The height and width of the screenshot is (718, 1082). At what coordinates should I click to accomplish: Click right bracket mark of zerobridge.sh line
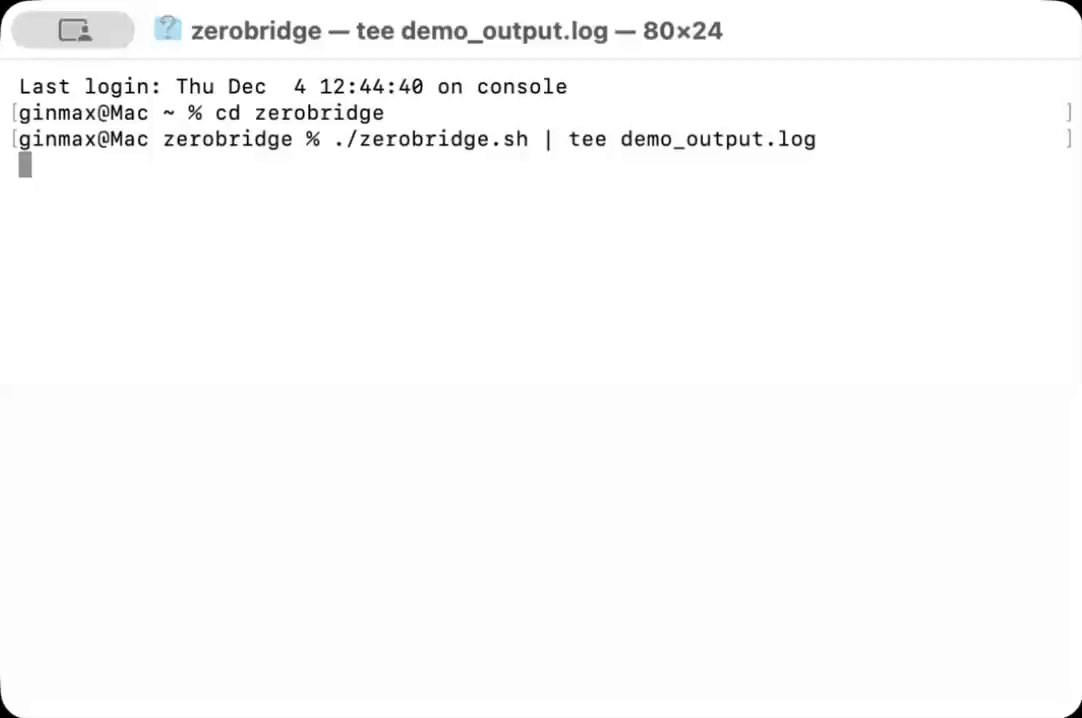point(1068,139)
